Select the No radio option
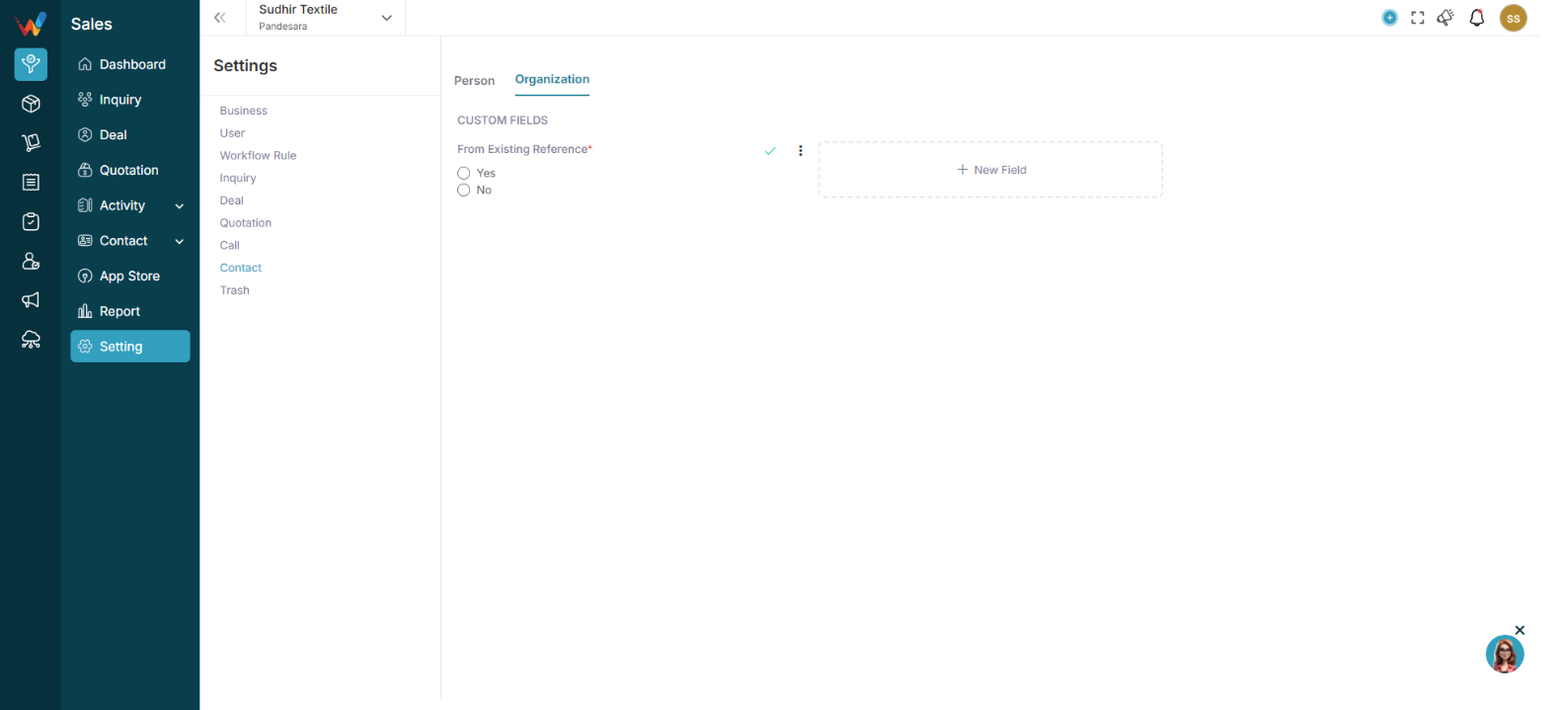1568x710 pixels. pos(463,191)
